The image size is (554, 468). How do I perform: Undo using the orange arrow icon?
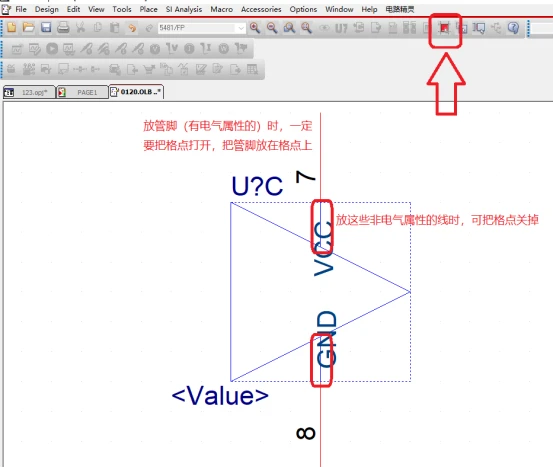132,28
